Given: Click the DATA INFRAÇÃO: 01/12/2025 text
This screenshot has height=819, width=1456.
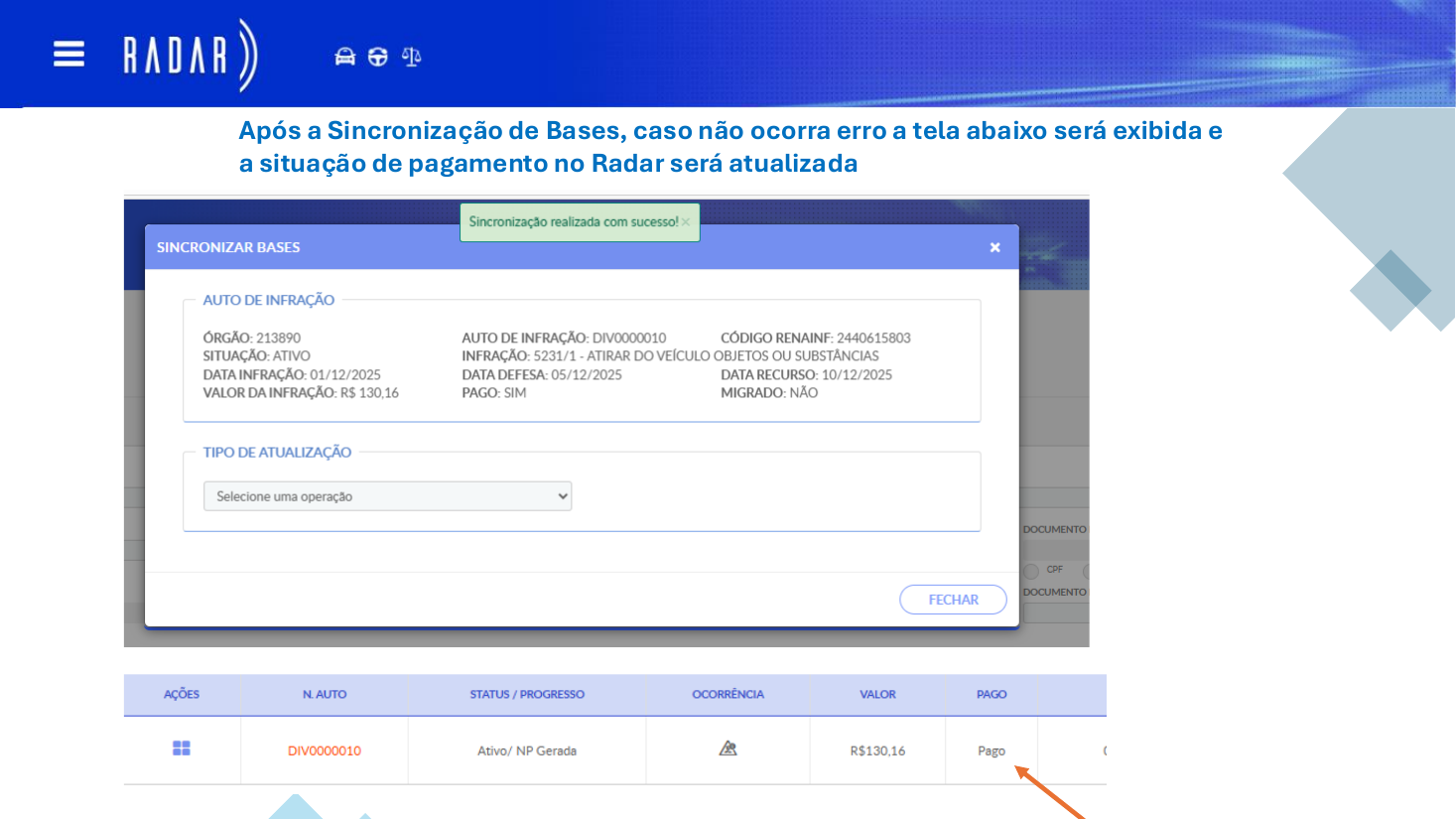Looking at the screenshot, I should [x=292, y=374].
